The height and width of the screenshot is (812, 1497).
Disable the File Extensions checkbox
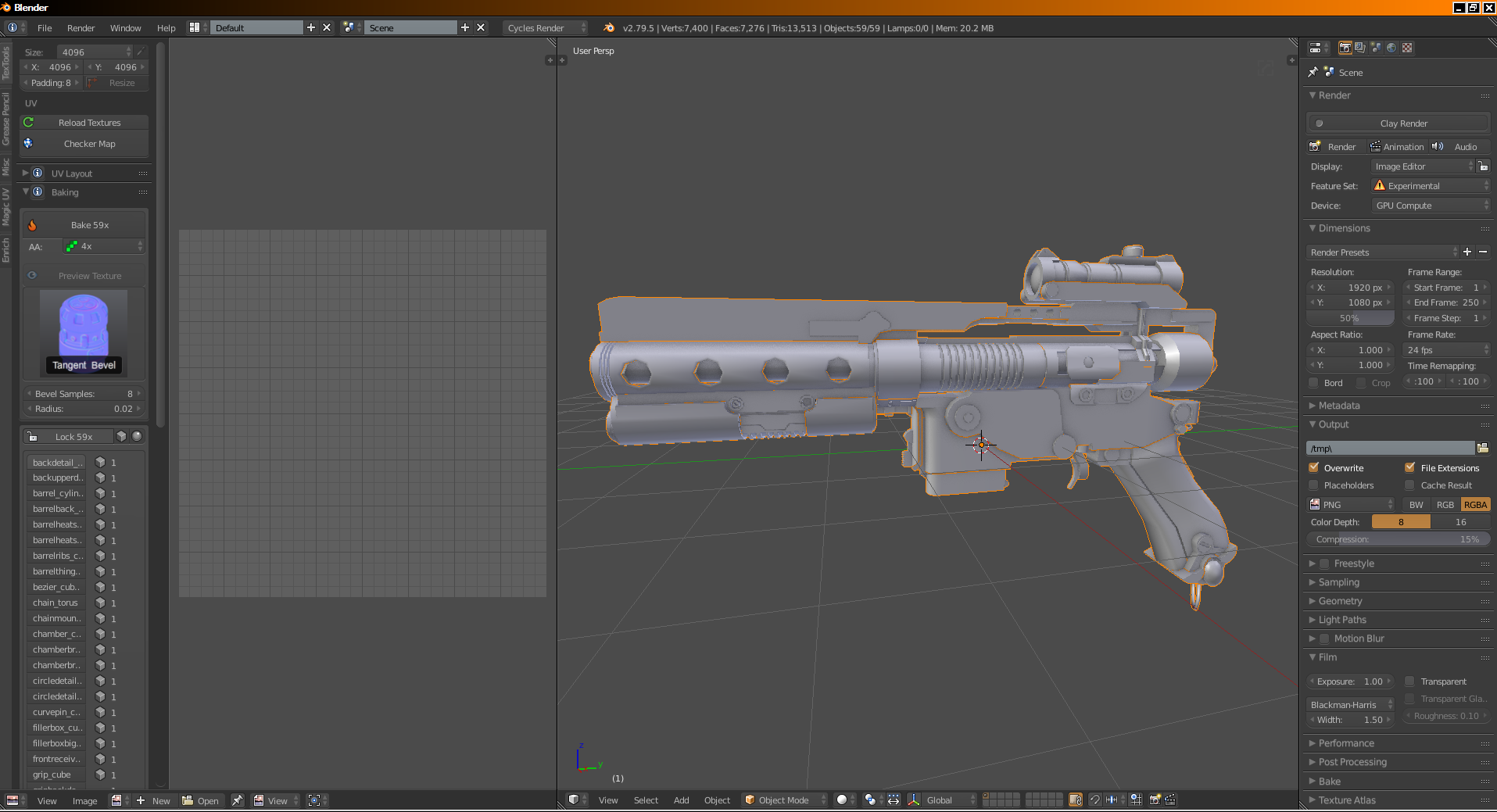pos(1410,467)
